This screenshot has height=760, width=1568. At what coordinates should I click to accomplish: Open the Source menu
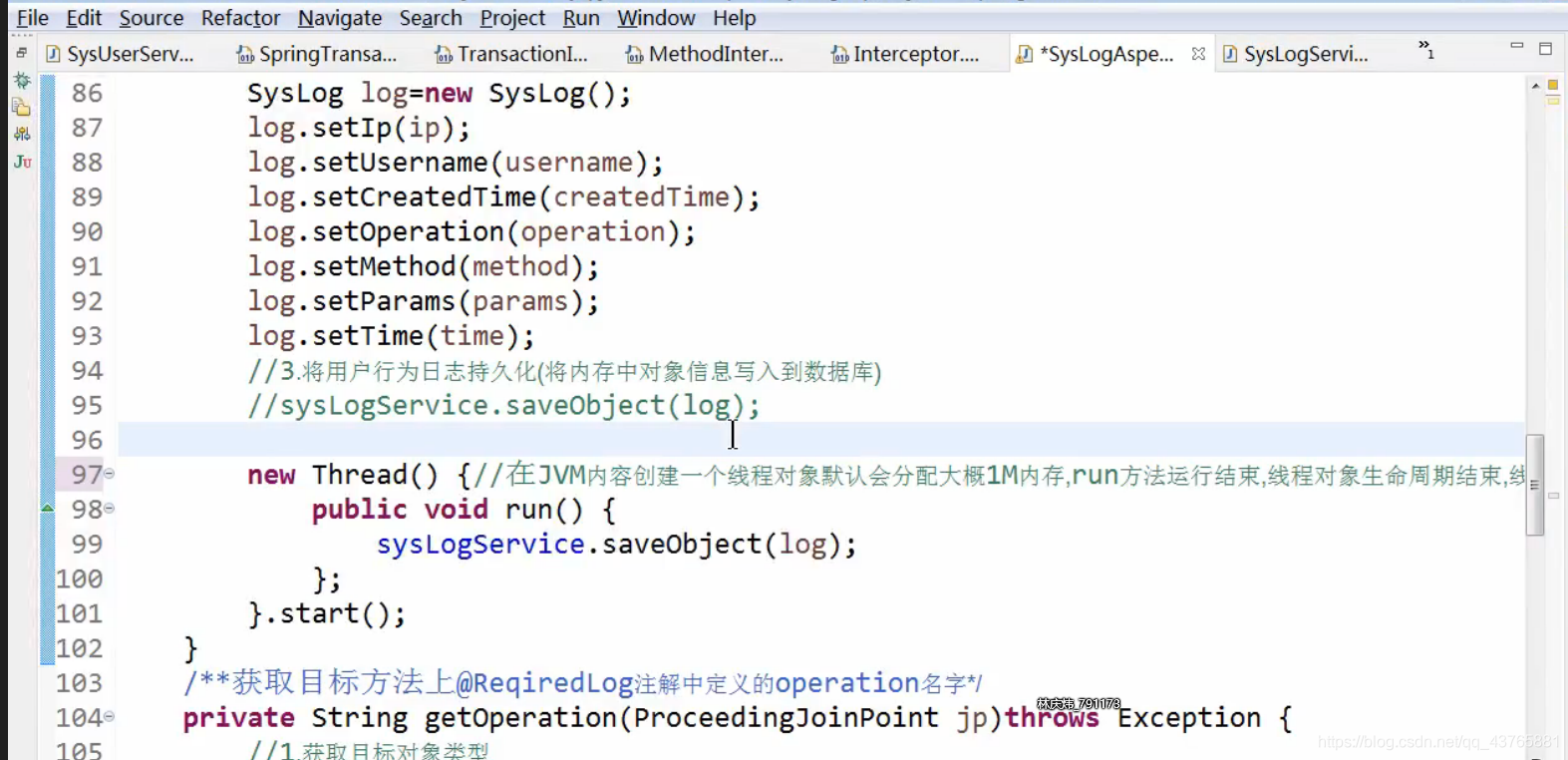pos(152,18)
